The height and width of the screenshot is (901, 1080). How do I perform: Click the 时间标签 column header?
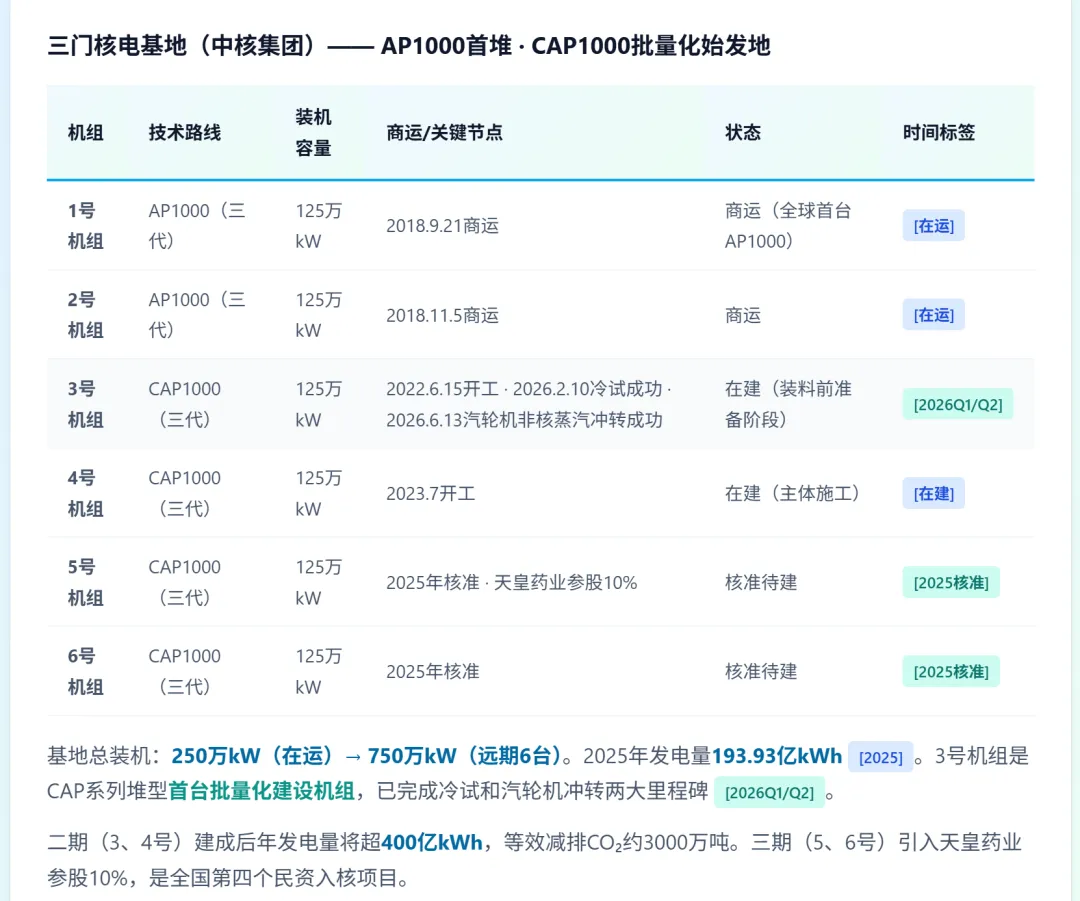(x=939, y=132)
